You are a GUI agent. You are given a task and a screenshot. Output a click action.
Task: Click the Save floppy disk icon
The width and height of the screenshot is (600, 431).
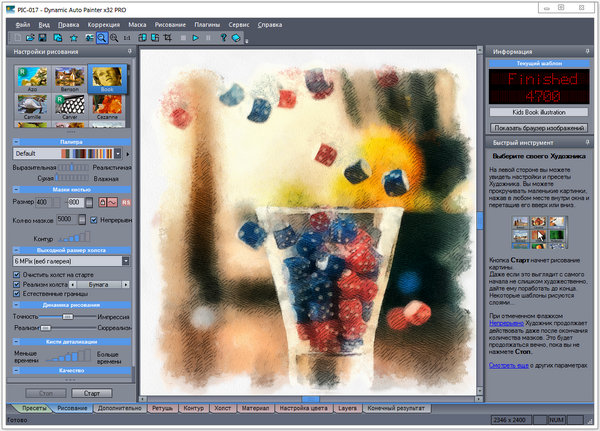(42, 37)
